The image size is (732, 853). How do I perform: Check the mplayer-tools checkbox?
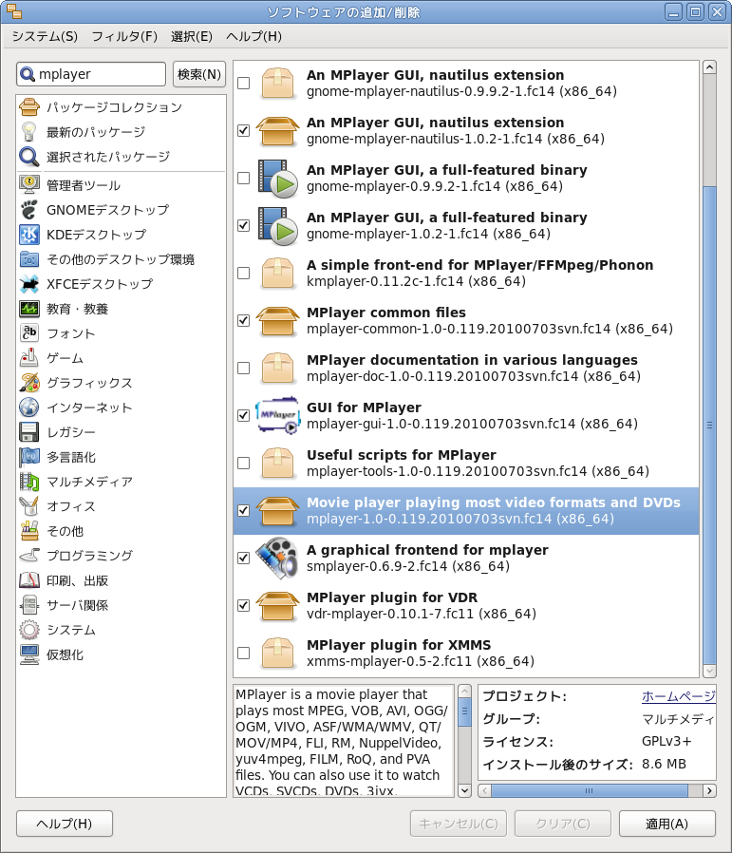click(x=244, y=463)
